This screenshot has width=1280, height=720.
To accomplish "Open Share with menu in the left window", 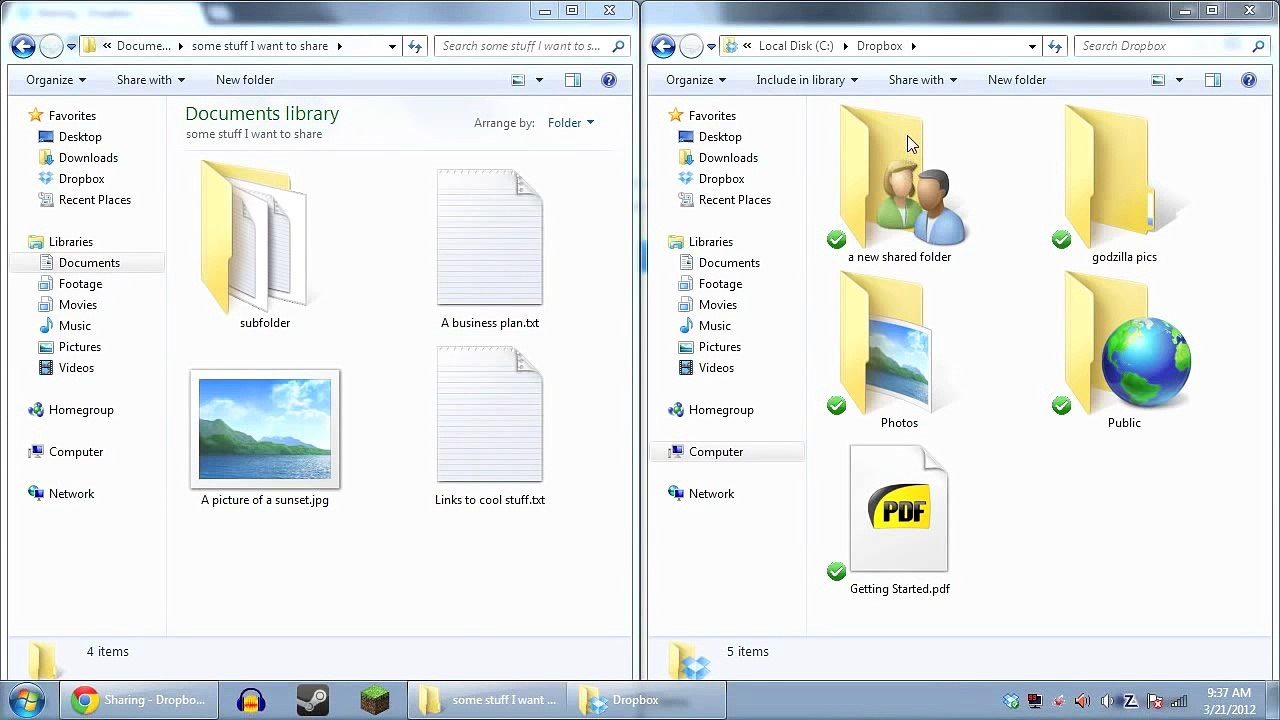I will 151,80.
